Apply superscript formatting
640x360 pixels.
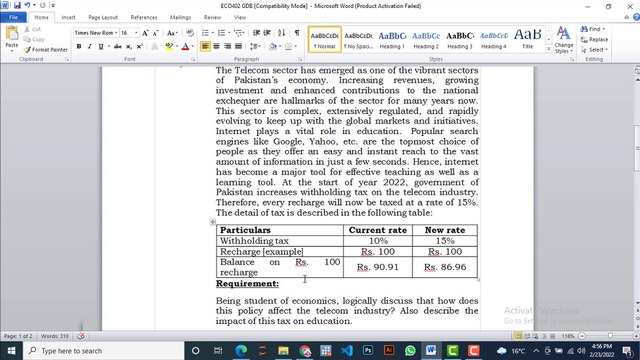139,47
